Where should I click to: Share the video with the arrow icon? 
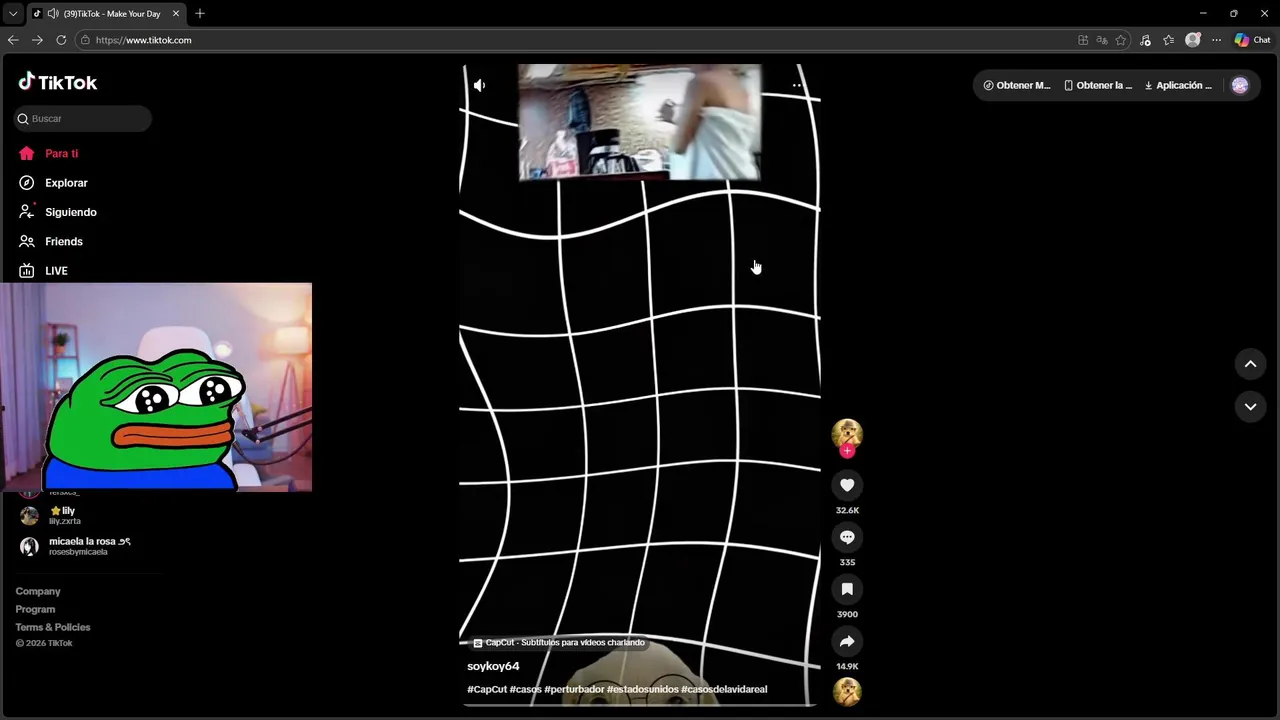[x=847, y=641]
